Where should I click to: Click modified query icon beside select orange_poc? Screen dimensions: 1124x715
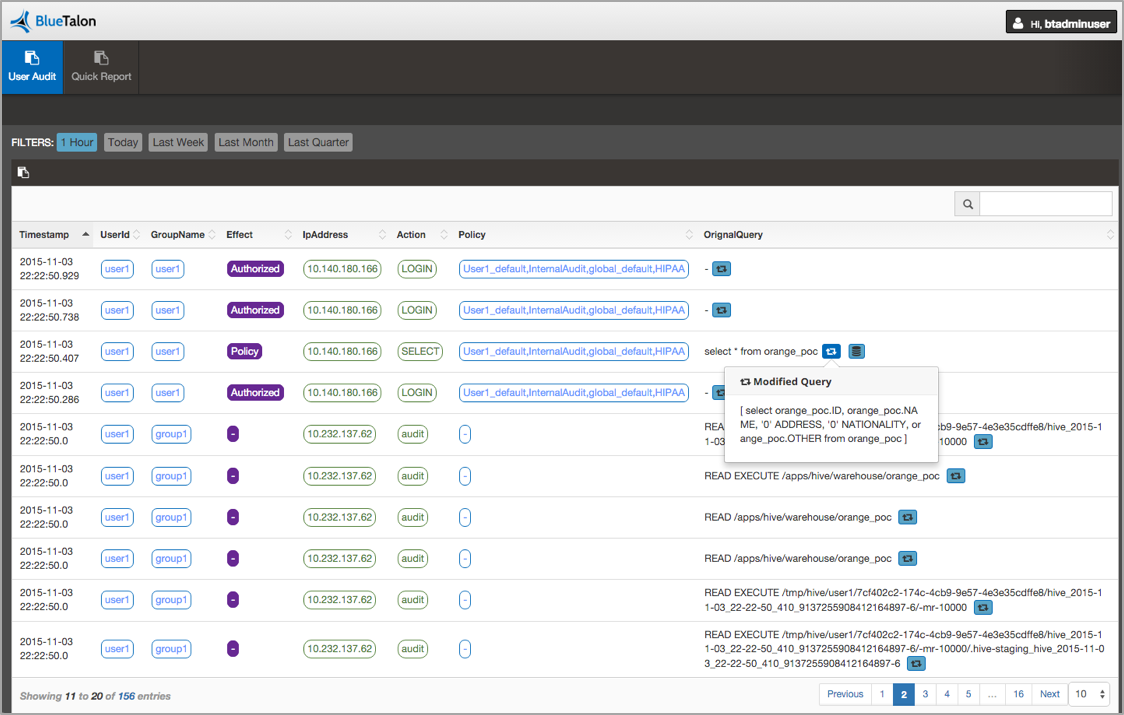[x=831, y=351]
